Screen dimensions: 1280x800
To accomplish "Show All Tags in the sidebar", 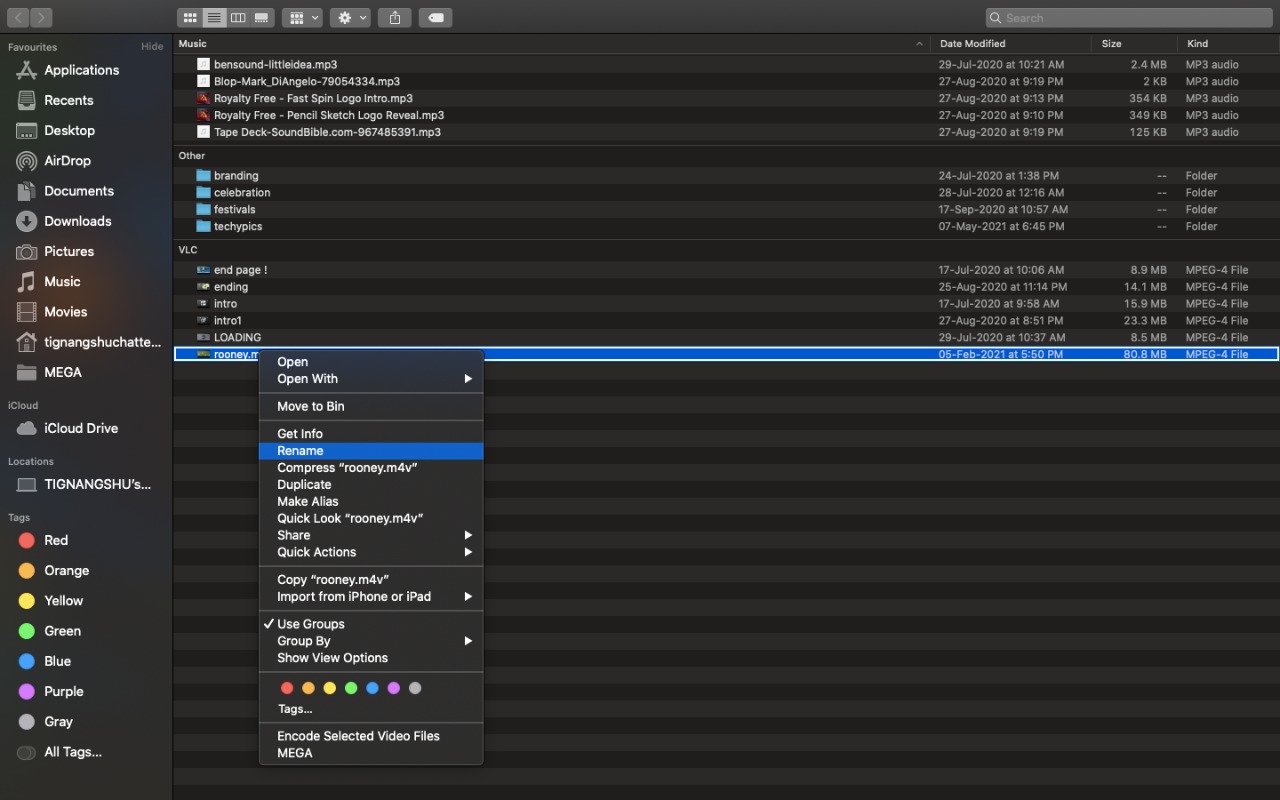I will (x=72, y=752).
